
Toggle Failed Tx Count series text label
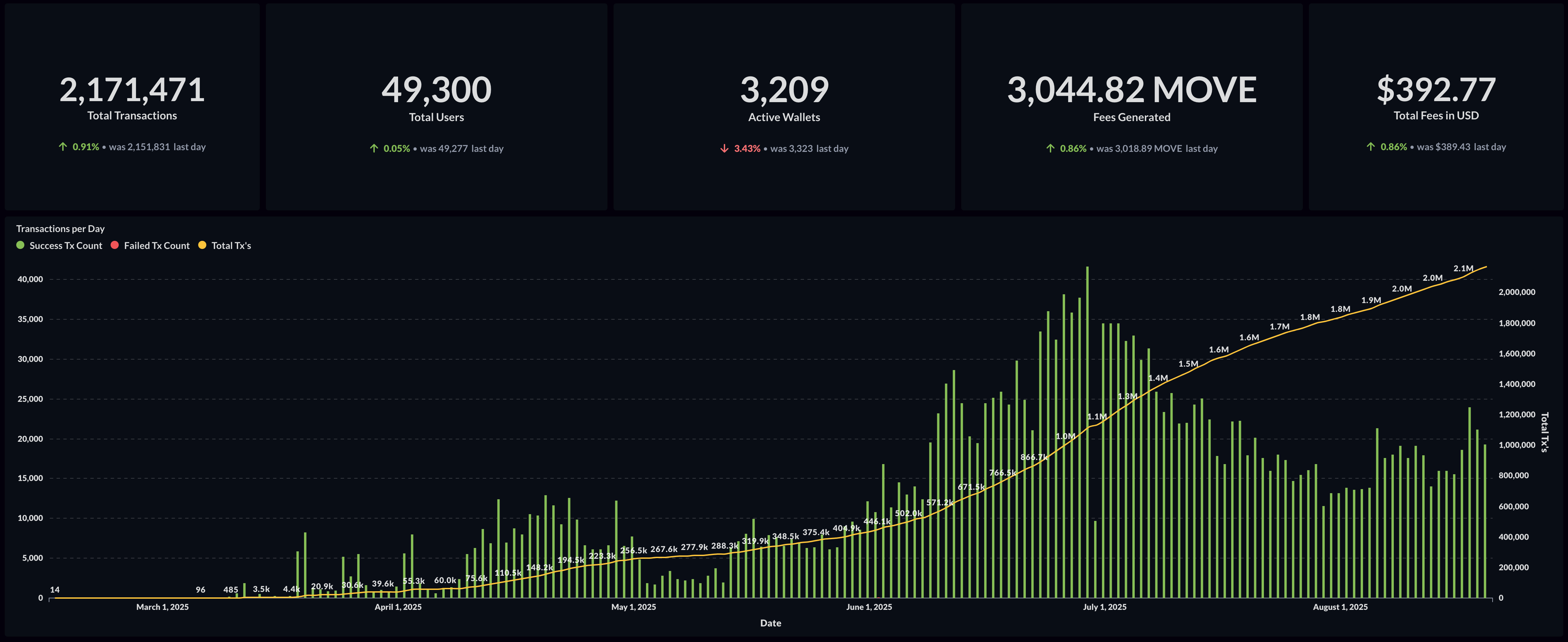[x=157, y=245]
